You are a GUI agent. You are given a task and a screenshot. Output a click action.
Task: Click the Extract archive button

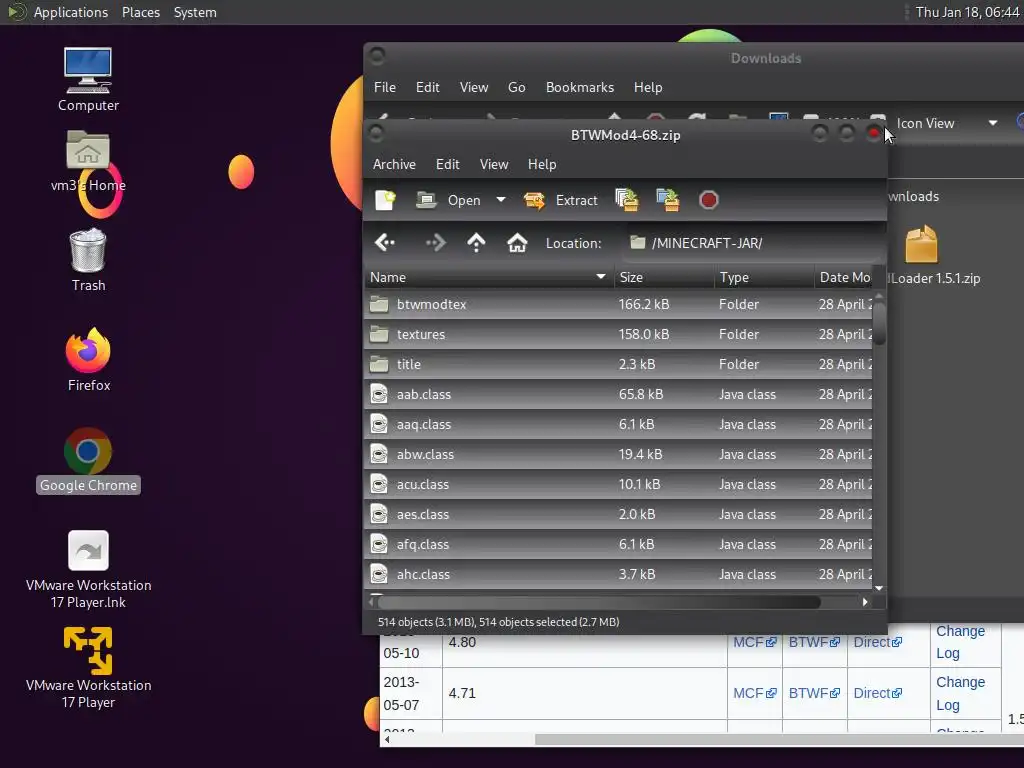coord(561,200)
